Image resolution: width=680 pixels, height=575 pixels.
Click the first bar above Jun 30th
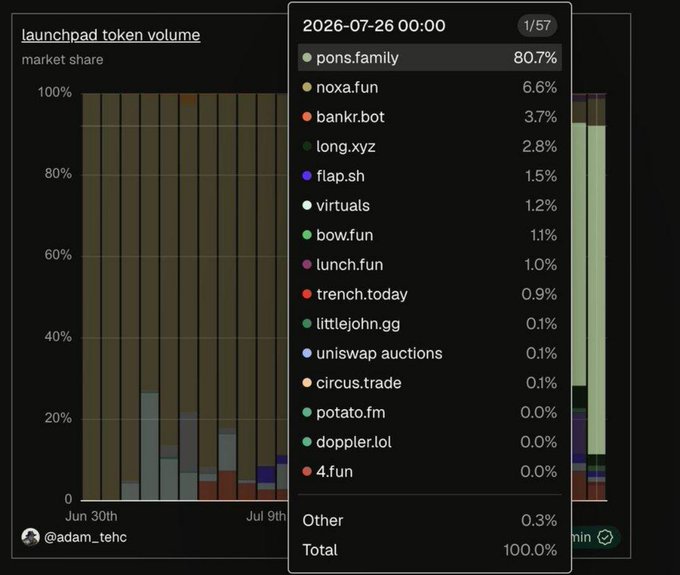click(x=91, y=296)
